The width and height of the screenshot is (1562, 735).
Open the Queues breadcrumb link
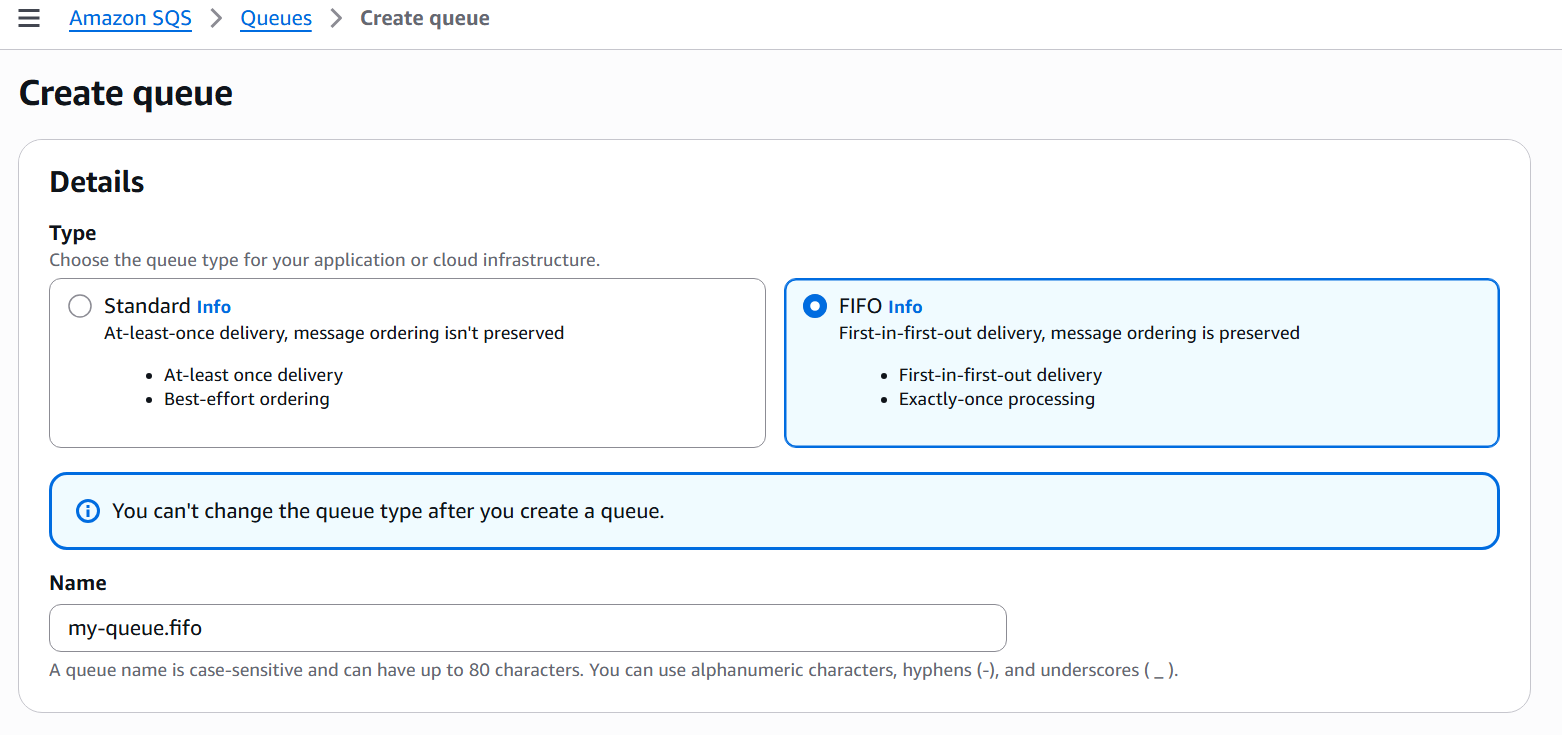[276, 17]
